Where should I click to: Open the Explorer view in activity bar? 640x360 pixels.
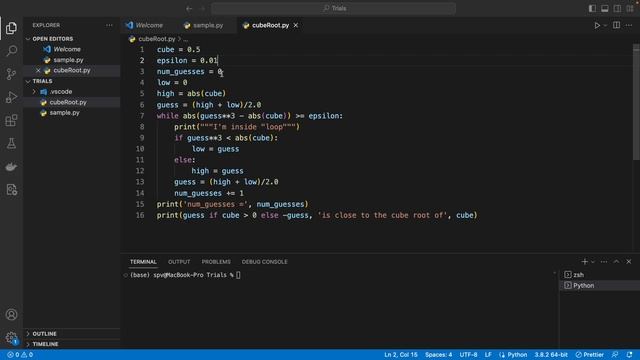[x=11, y=28]
